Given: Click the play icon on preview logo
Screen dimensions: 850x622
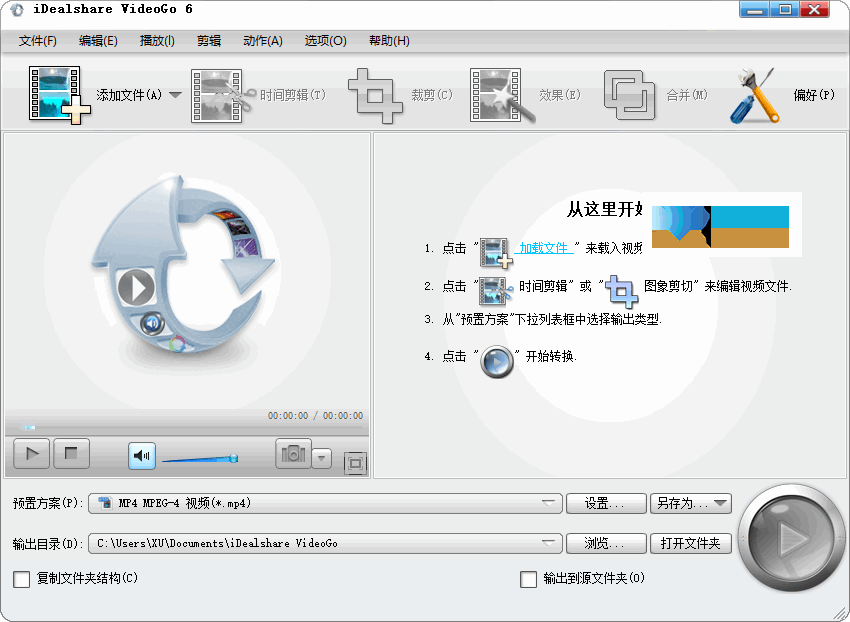Looking at the screenshot, I should click(136, 287).
